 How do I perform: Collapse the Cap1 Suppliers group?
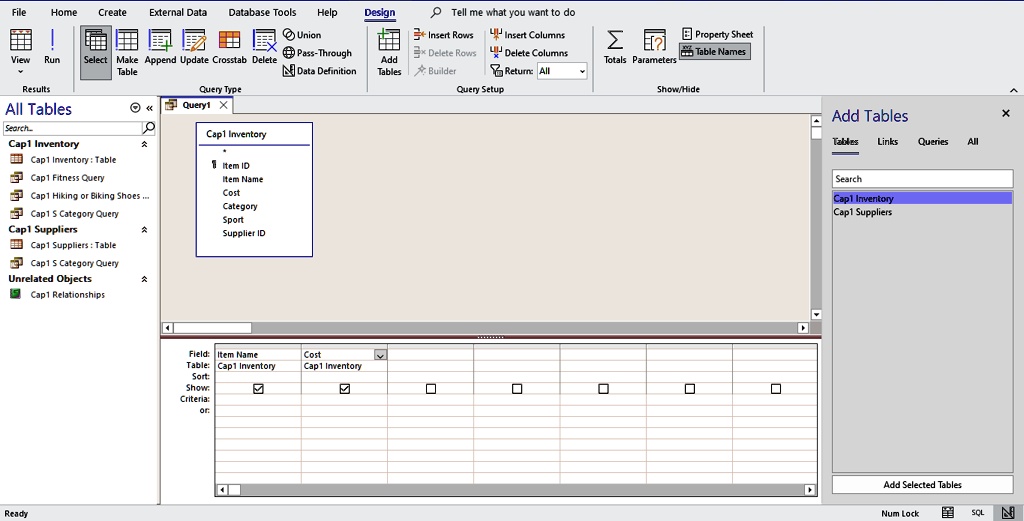pos(144,230)
